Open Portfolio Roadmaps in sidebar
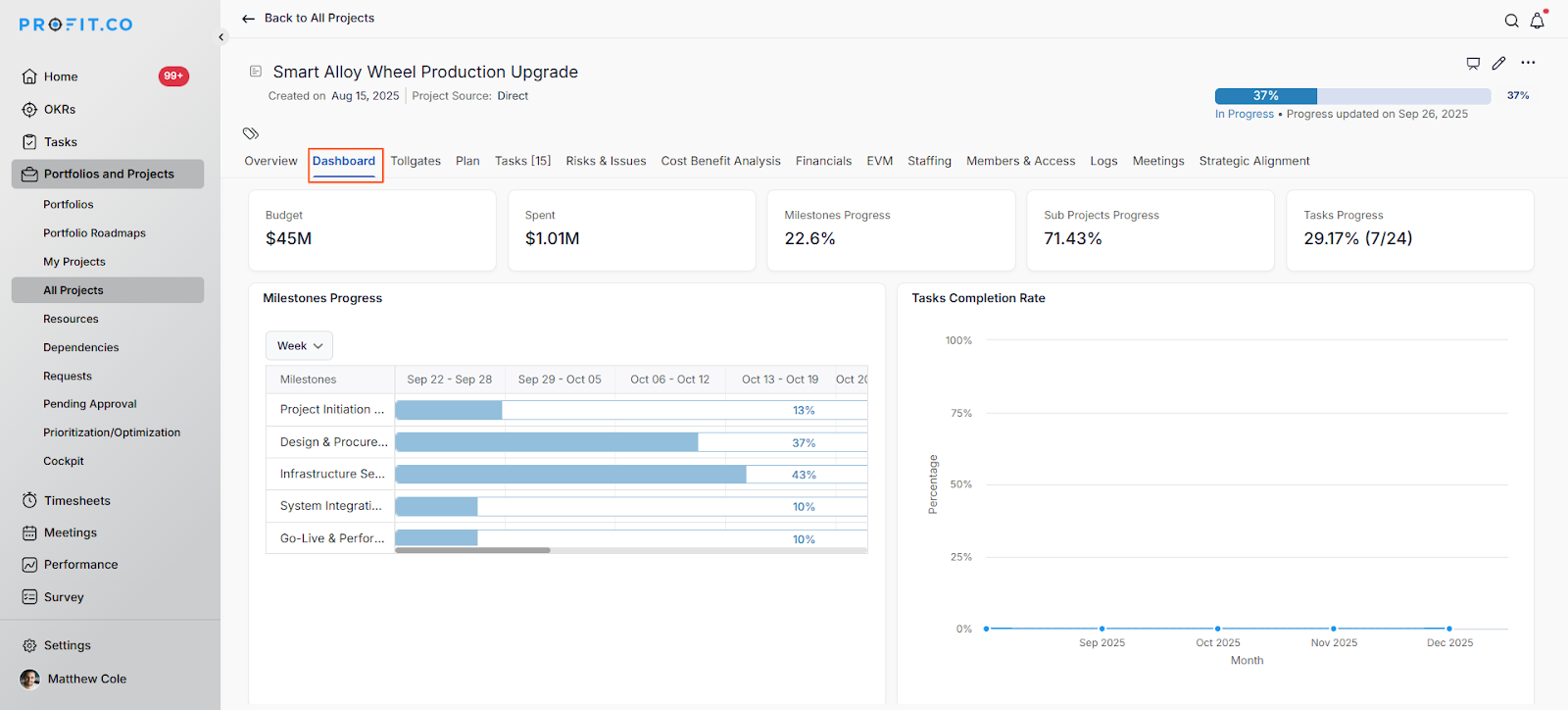1568x710 pixels. point(94,233)
